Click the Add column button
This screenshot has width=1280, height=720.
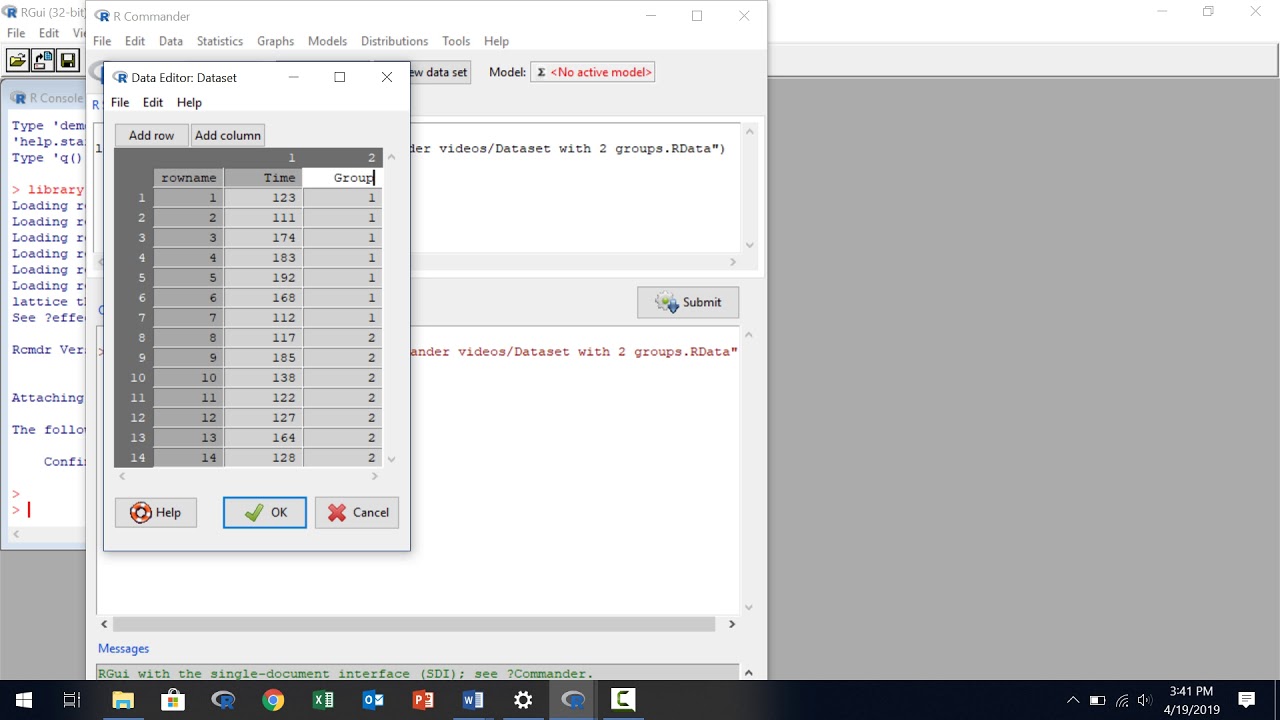(228, 135)
